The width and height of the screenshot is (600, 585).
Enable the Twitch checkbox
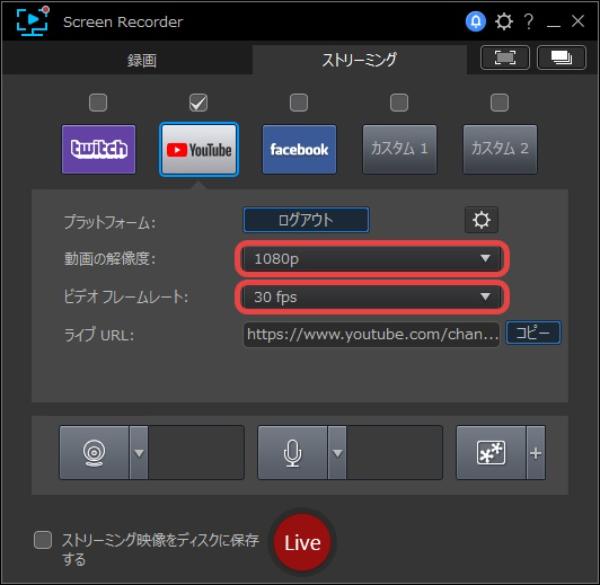98,103
